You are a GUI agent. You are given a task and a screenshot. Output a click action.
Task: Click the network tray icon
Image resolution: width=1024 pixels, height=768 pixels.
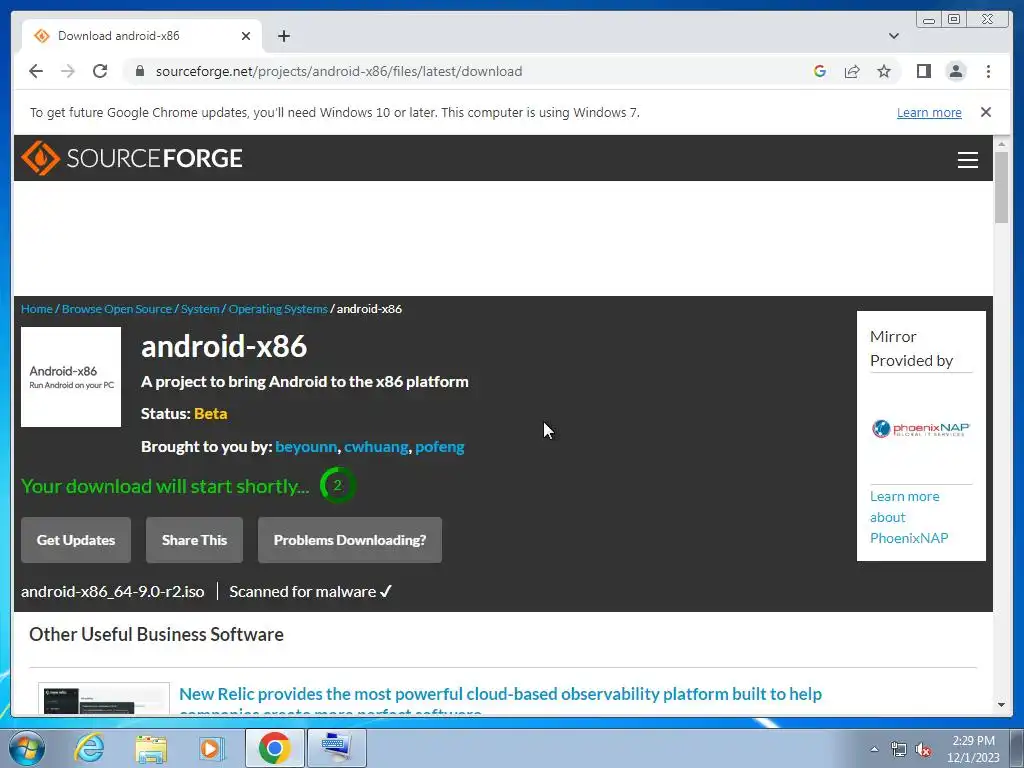[899, 750]
